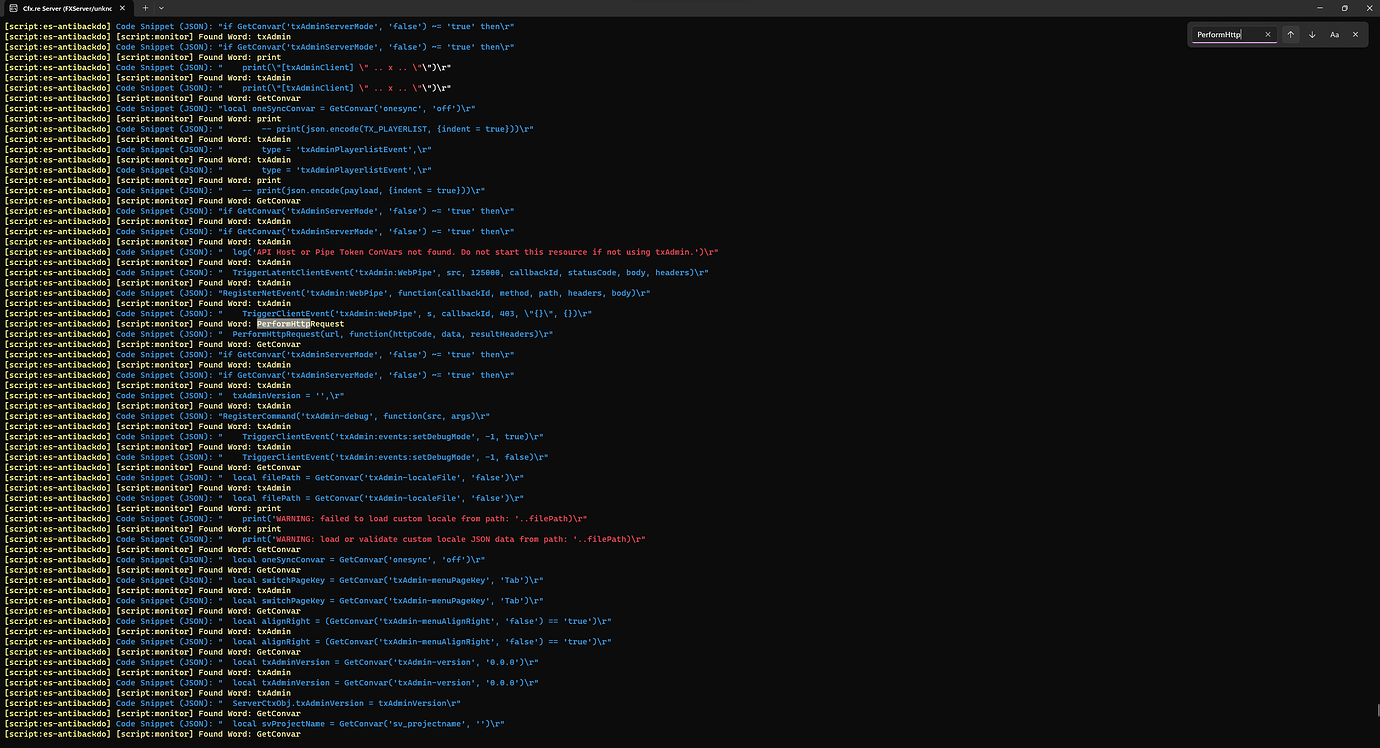Dismiss the find widget with its X icon
The image size is (1380, 748).
coord(1356,34)
